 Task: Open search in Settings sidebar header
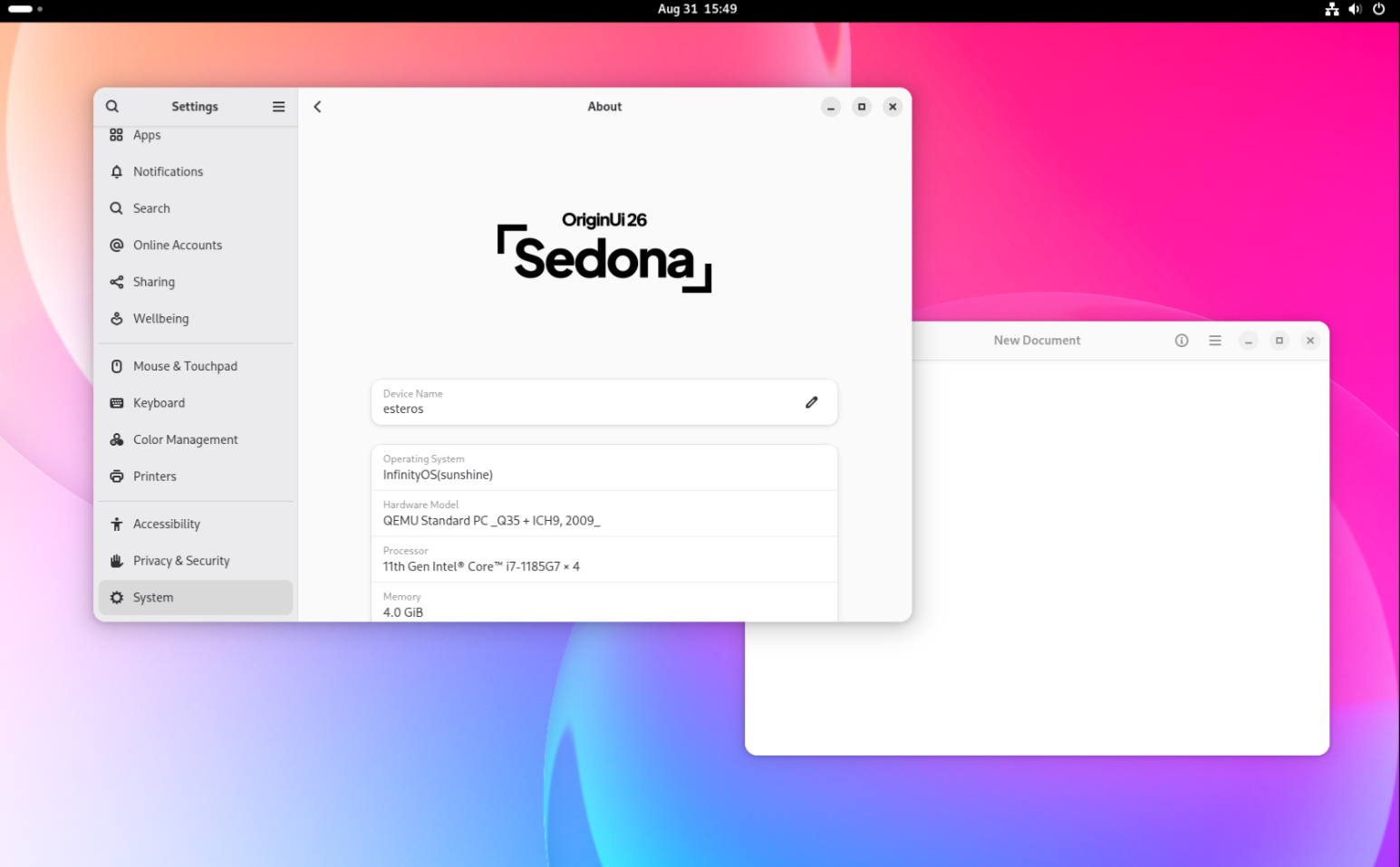(112, 106)
